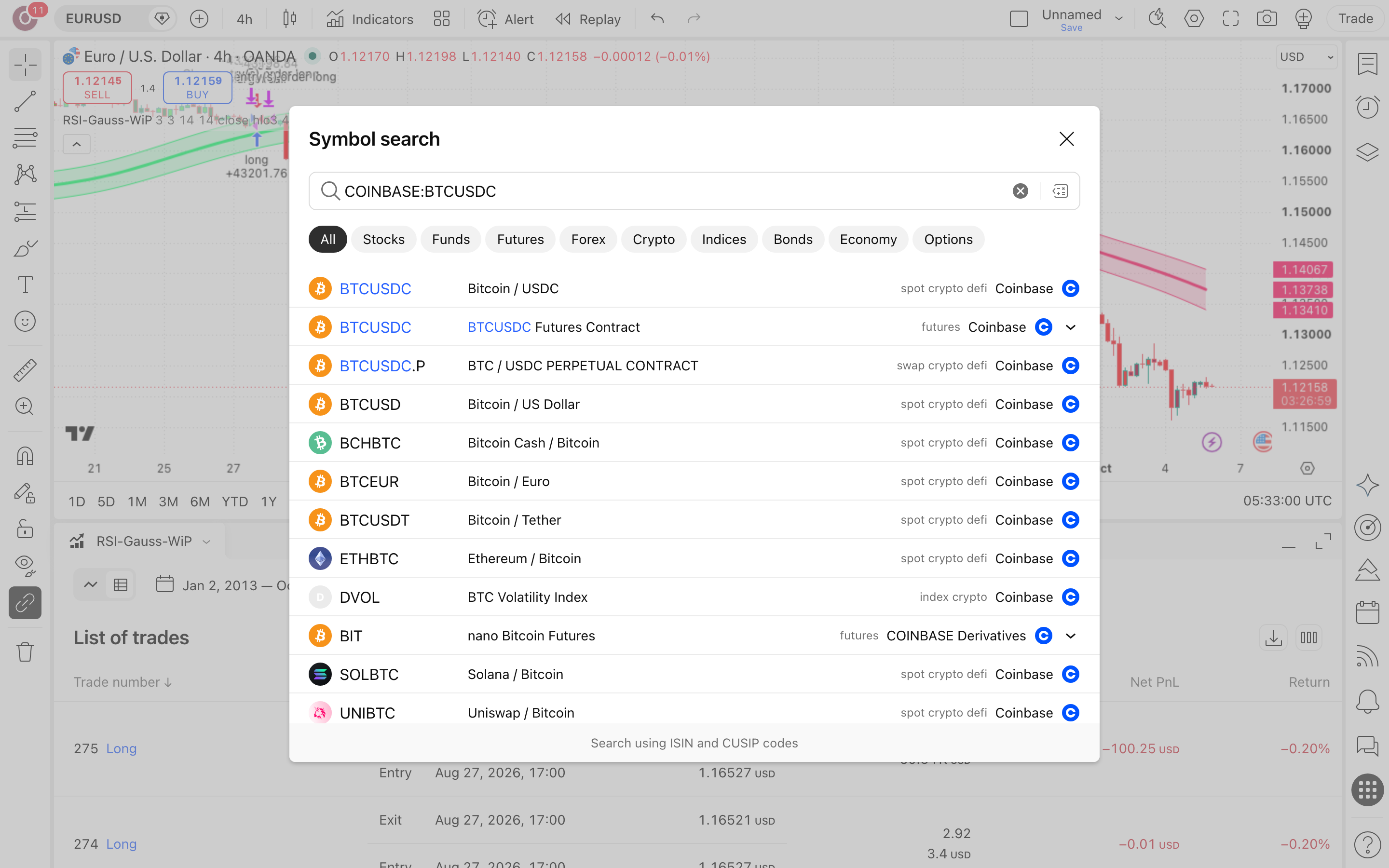Open the Unnamed layout dropdown arrow

[x=1118, y=19]
